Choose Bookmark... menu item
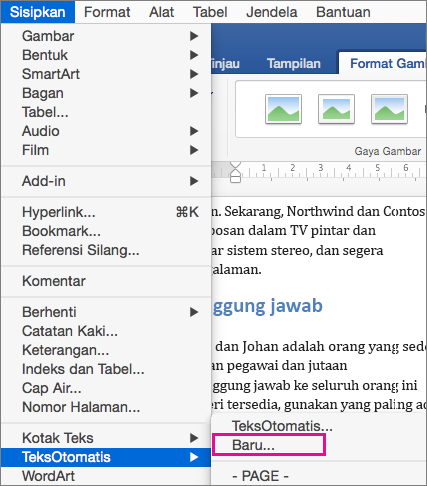This screenshot has width=427, height=486. pos(106,231)
